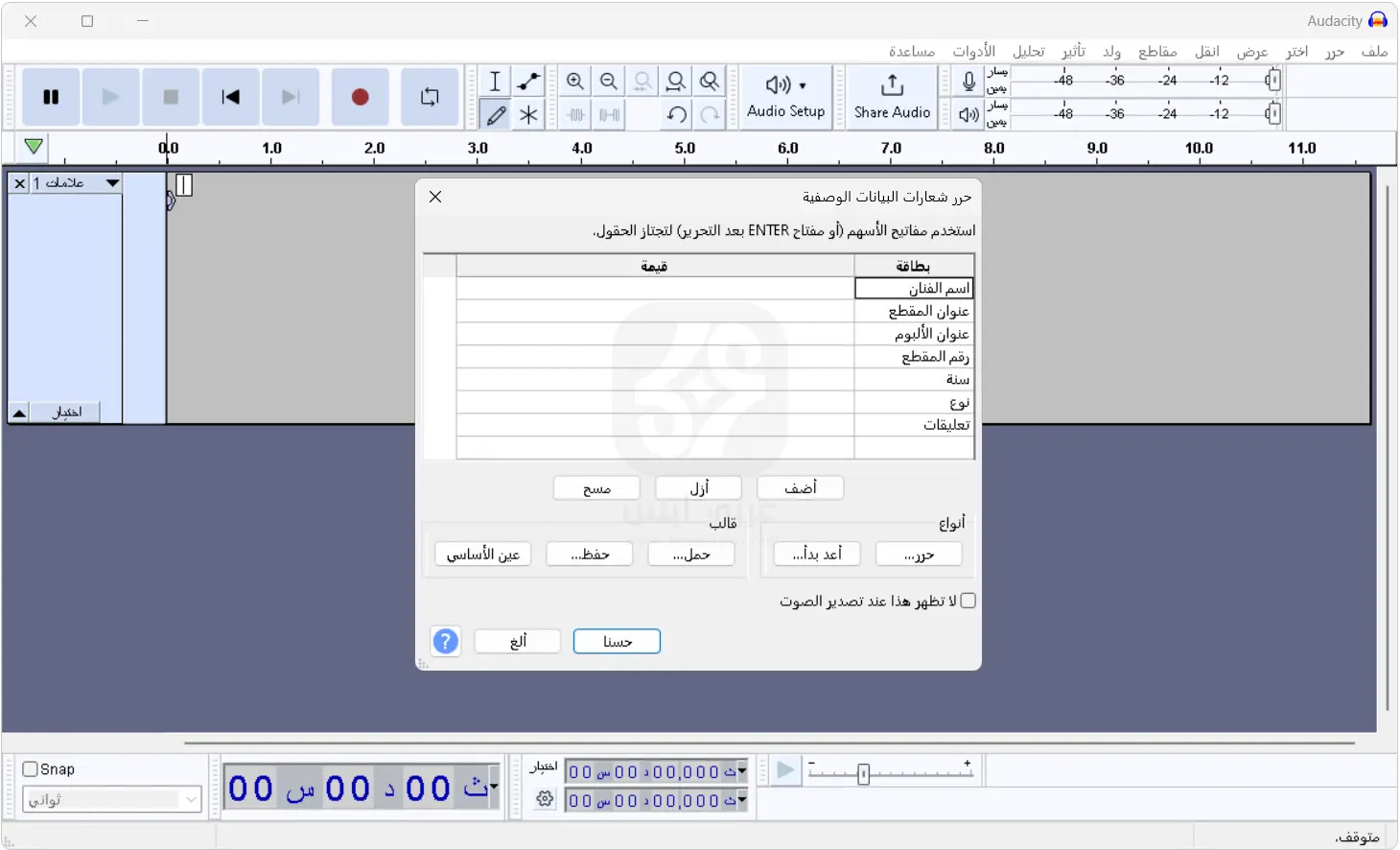Toggle loop playback mode
Screen dimensions: 1400x850
[x=430, y=97]
